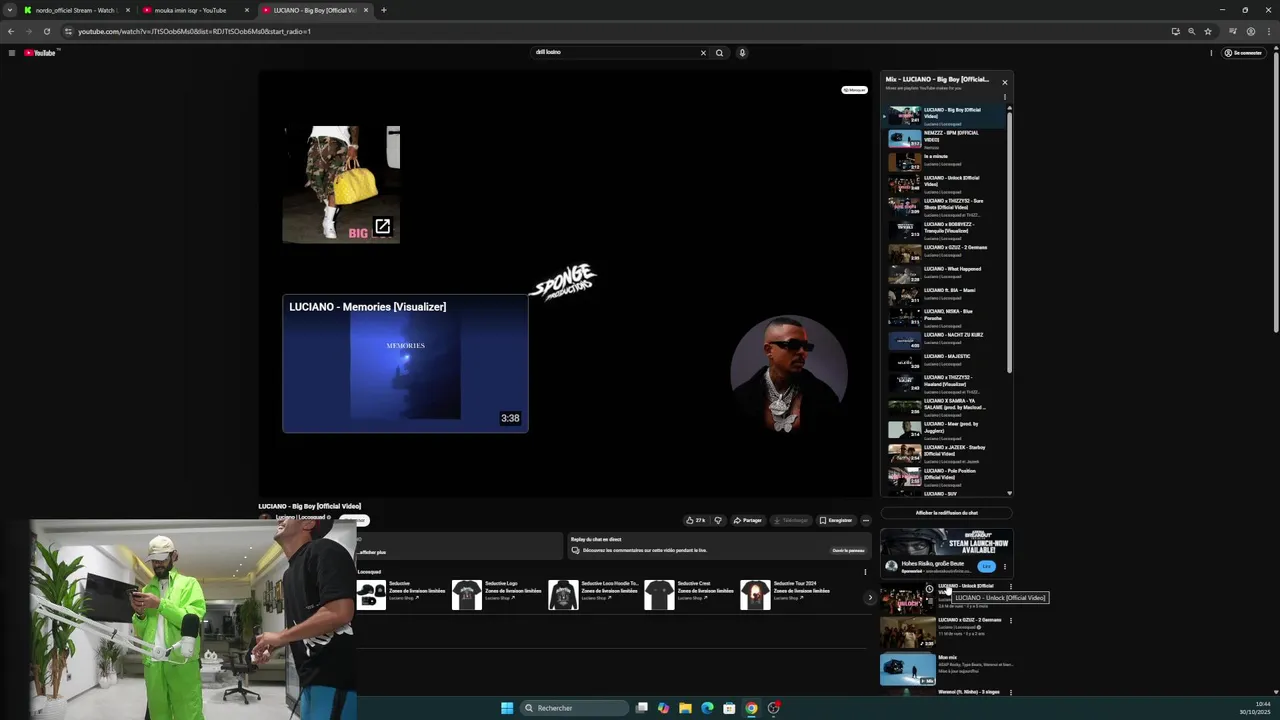
Task: Bookmark this page with the star icon
Action: pos(1208,31)
